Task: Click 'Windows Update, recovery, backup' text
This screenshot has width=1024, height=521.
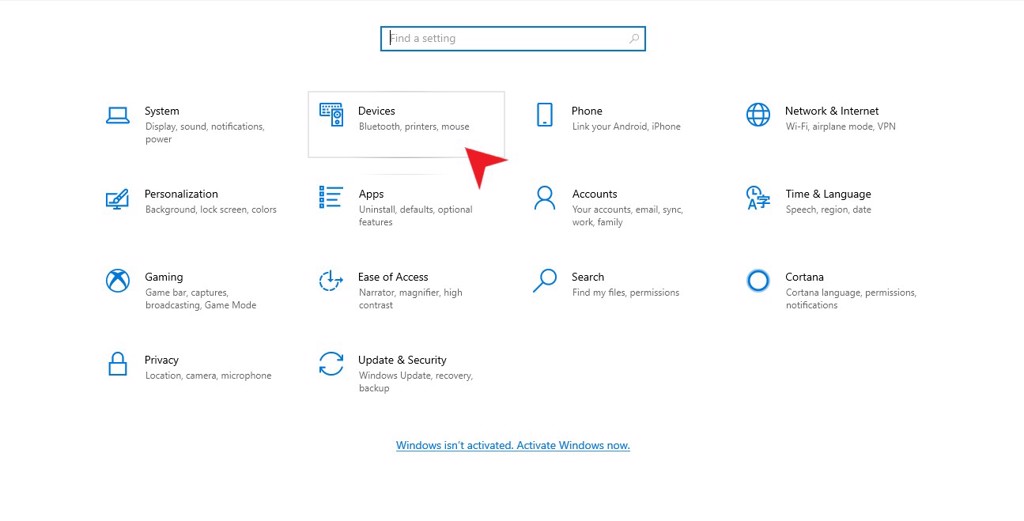Action: click(415, 382)
